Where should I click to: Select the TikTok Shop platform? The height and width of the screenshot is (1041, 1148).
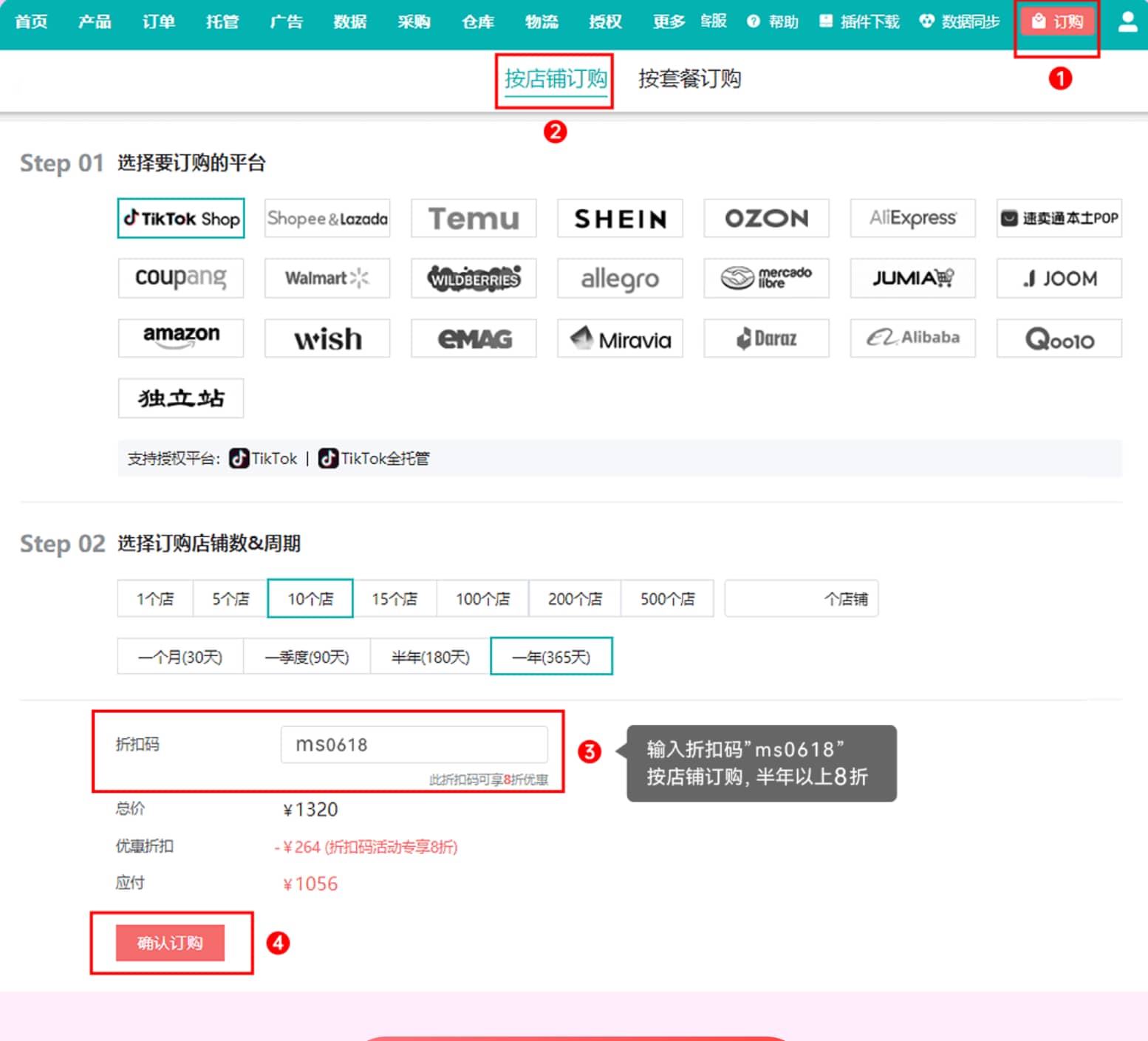point(181,218)
